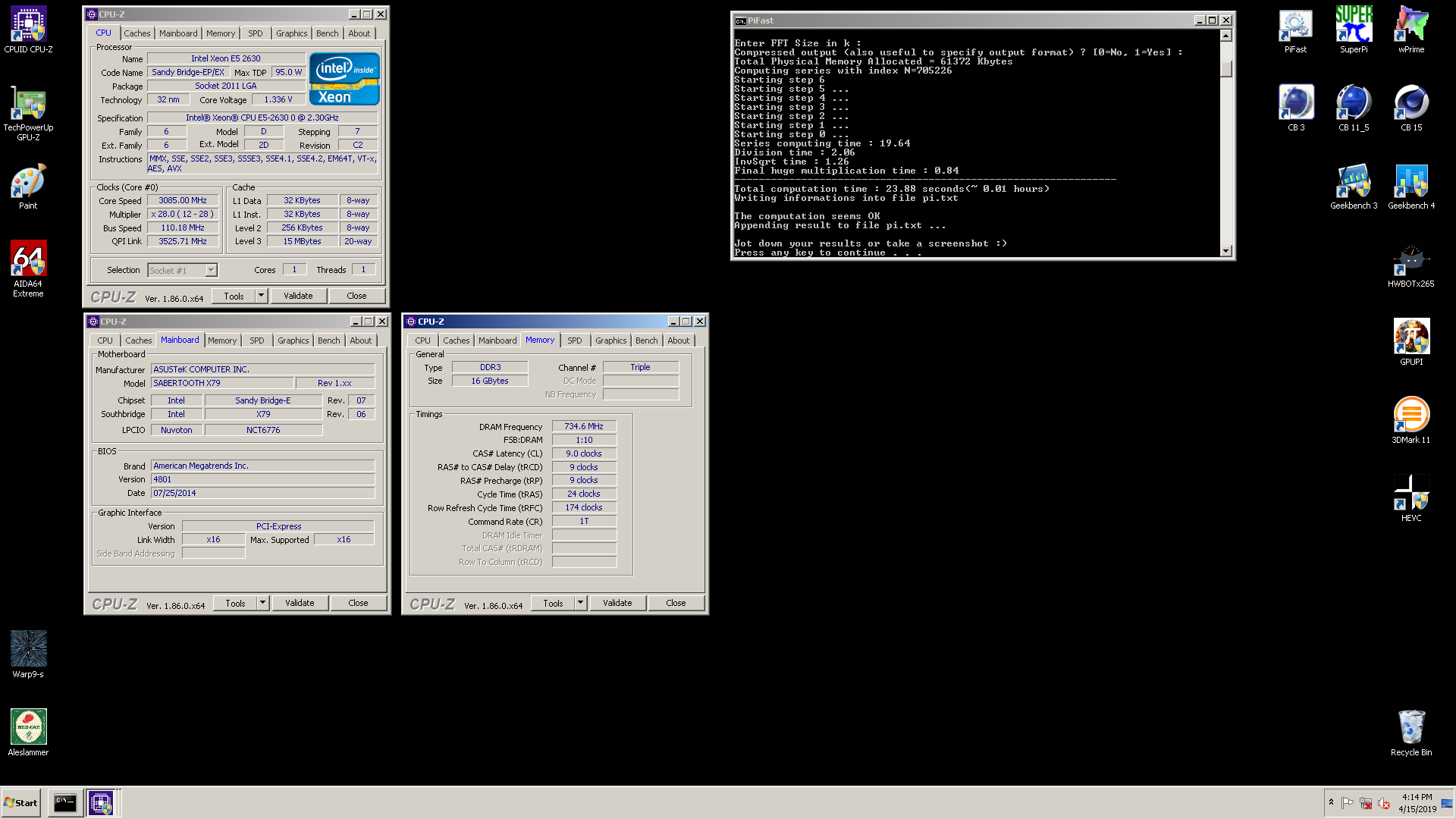Open Warp9-s desktop icon
Screen dimensions: 1456x819
28,654
